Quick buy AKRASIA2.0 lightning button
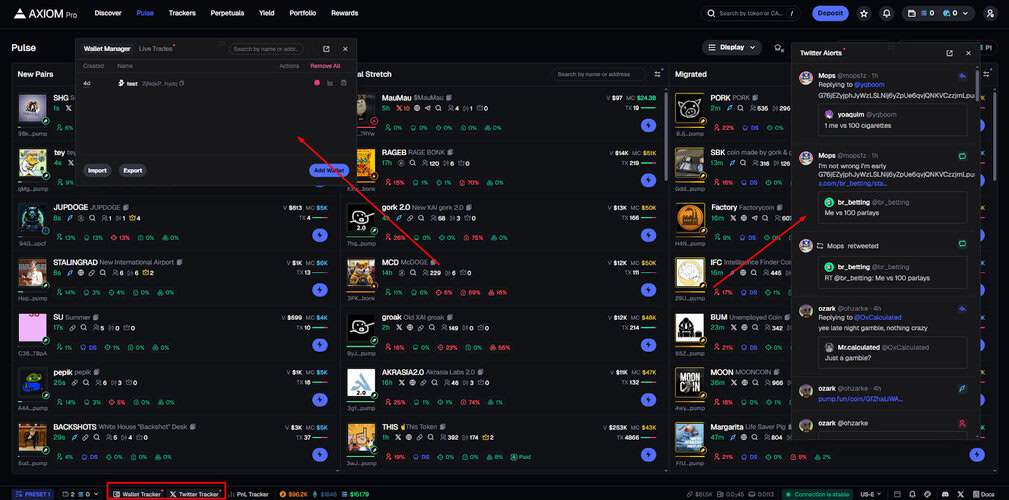Screen dimensions: 1009x500 [x=648, y=400]
